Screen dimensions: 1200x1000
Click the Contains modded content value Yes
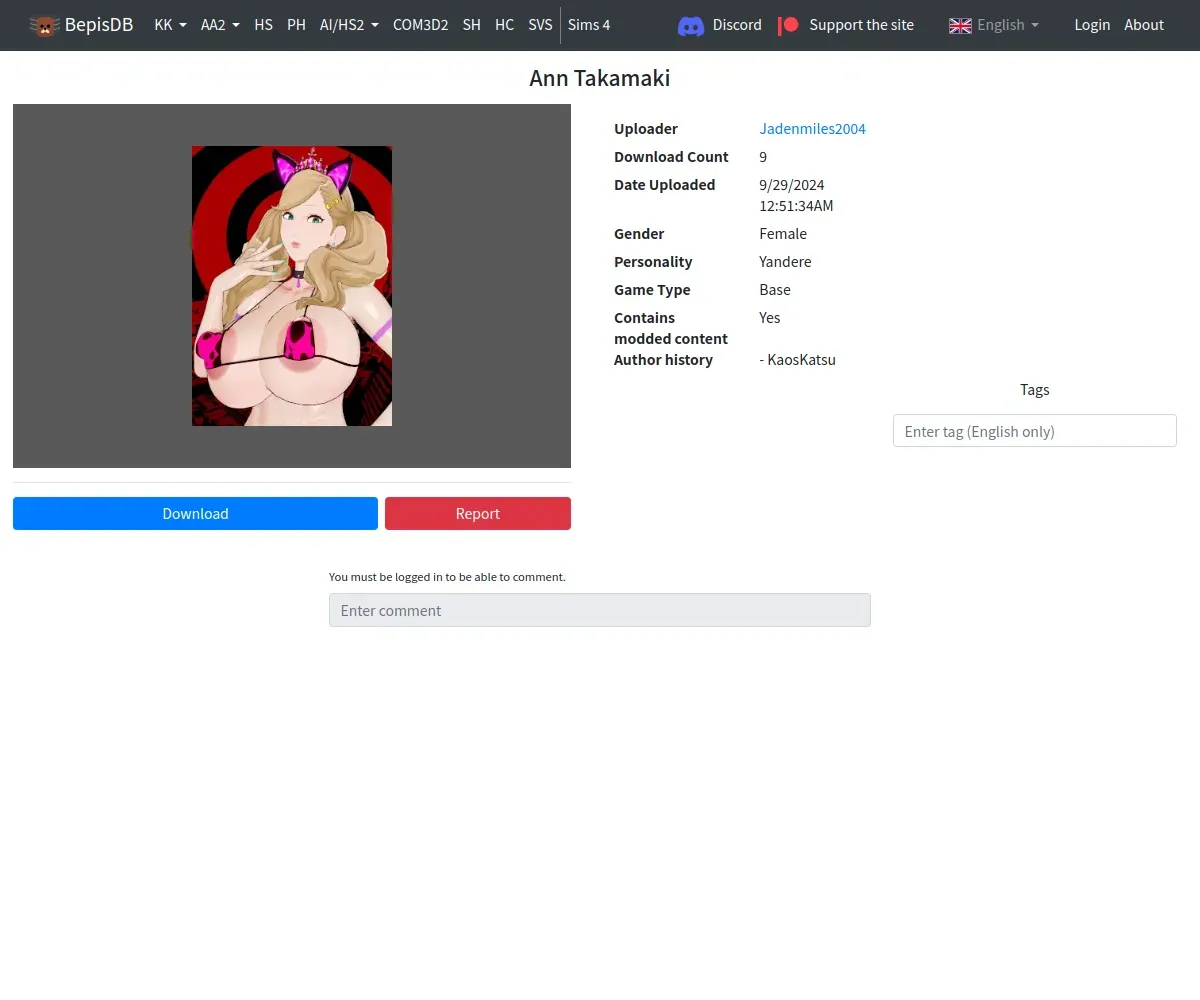click(x=769, y=318)
